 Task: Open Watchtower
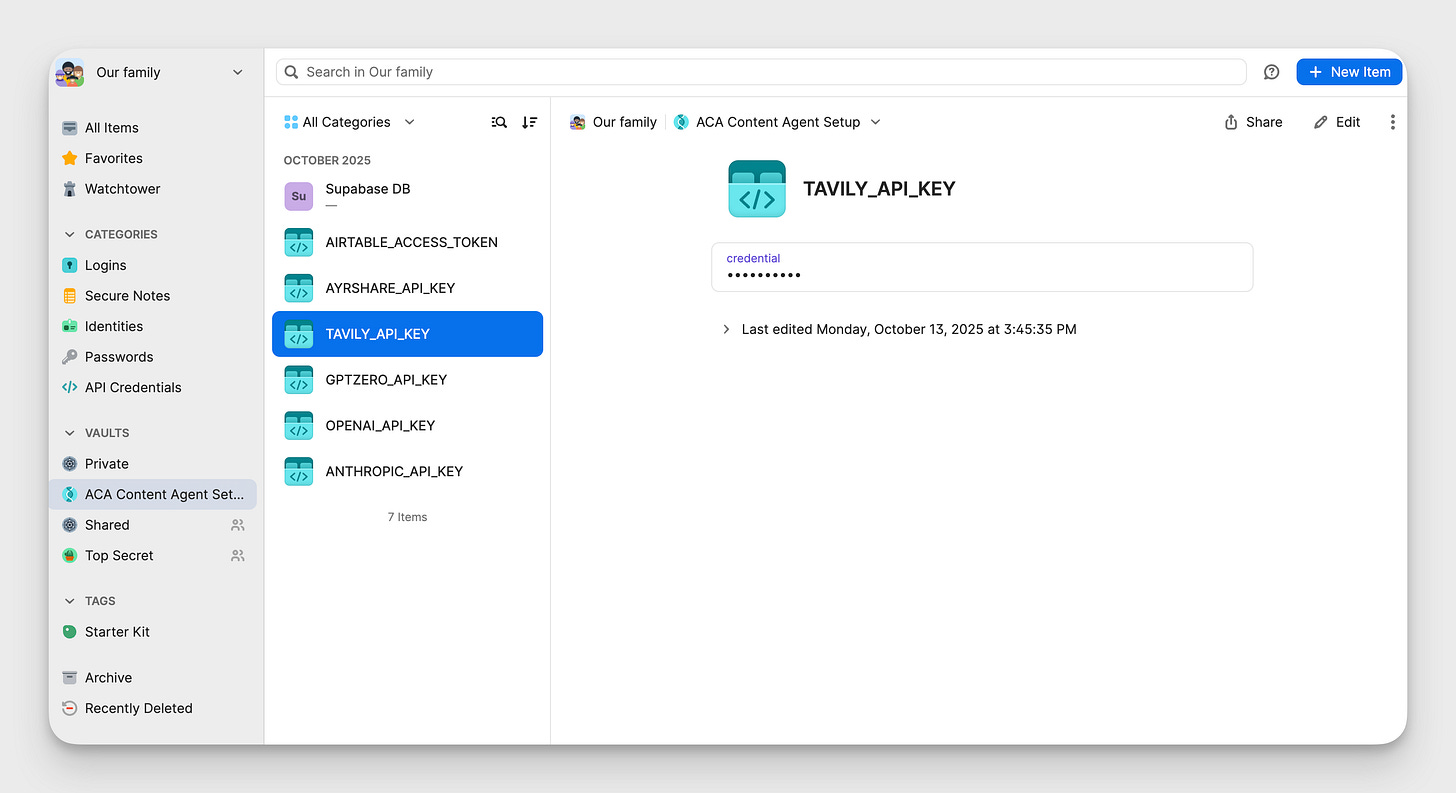[152, 189]
